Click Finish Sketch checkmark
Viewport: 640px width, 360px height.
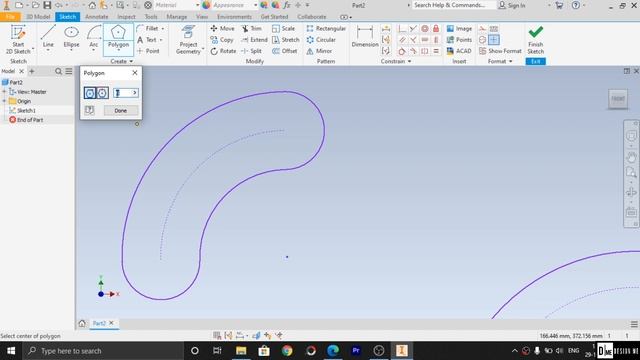(x=536, y=39)
